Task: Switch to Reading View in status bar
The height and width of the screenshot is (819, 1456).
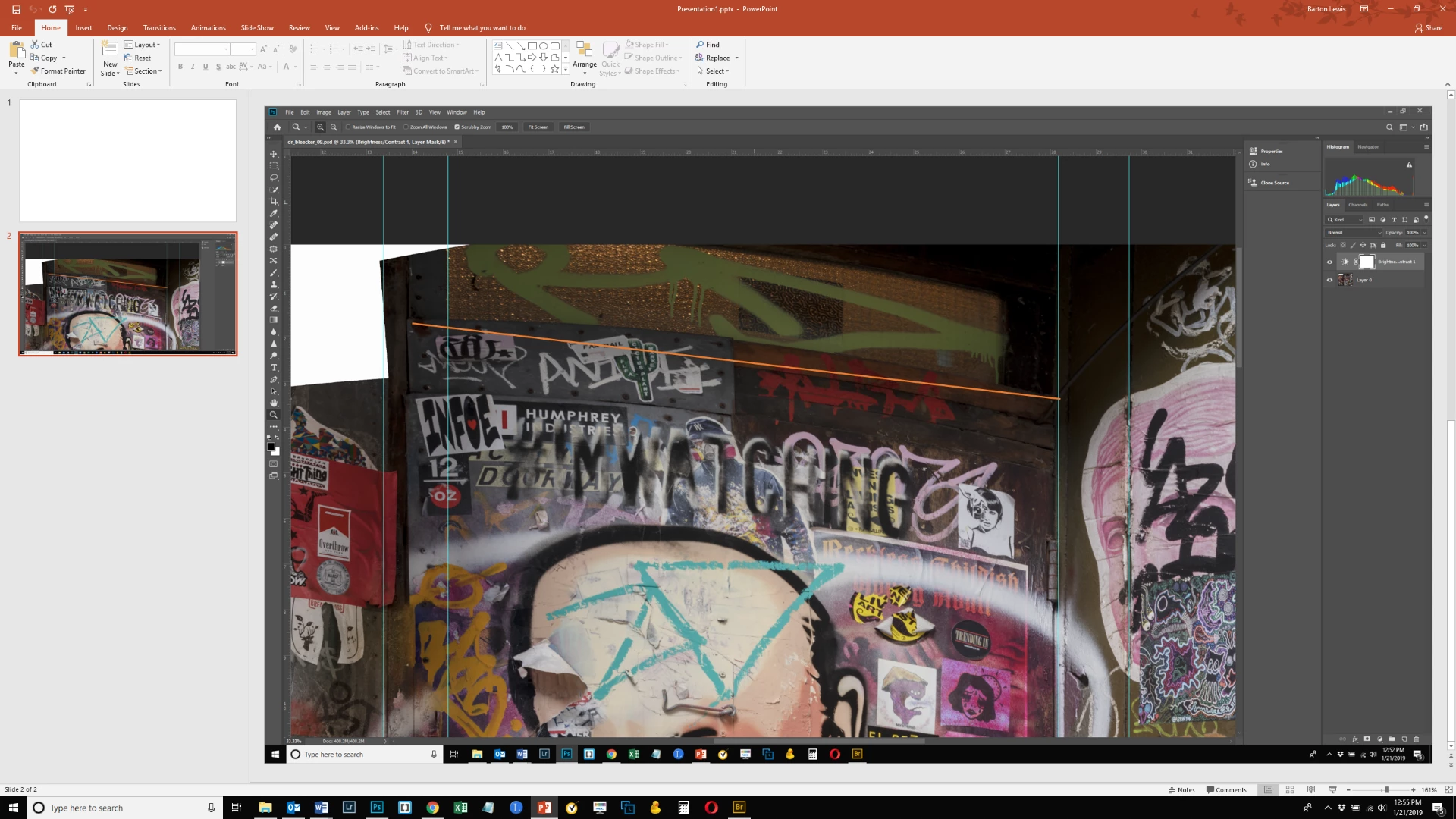Action: (1311, 790)
